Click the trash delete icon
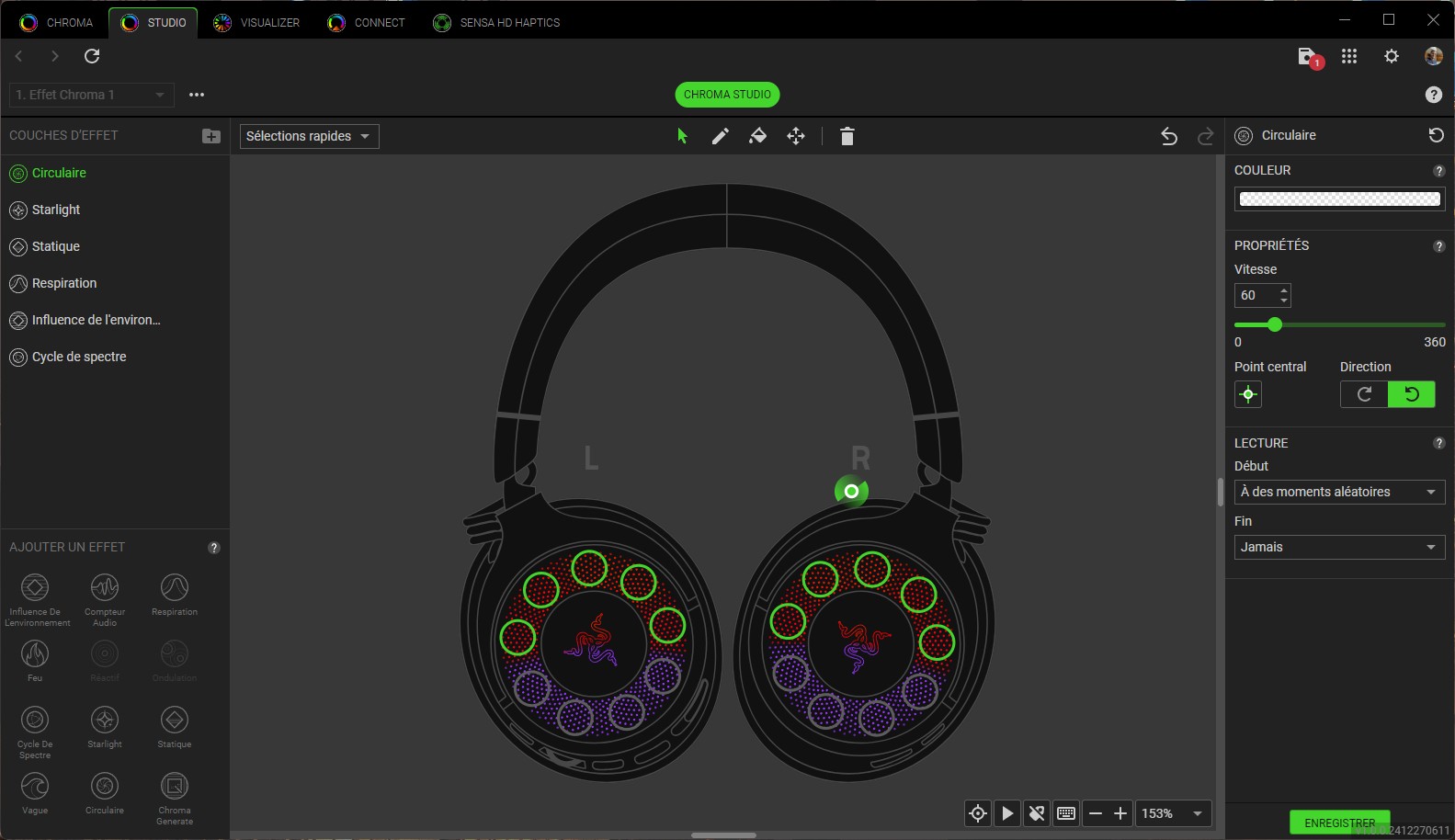Image resolution: width=1455 pixels, height=840 pixels. click(847, 136)
